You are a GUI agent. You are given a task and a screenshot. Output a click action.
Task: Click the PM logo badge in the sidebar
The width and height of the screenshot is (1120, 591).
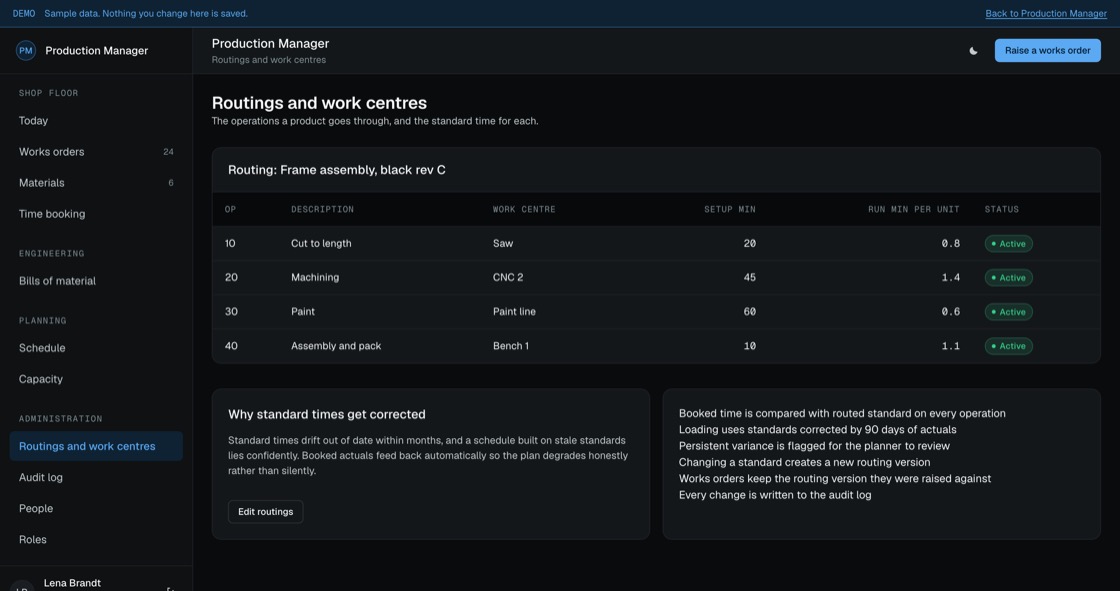point(26,50)
